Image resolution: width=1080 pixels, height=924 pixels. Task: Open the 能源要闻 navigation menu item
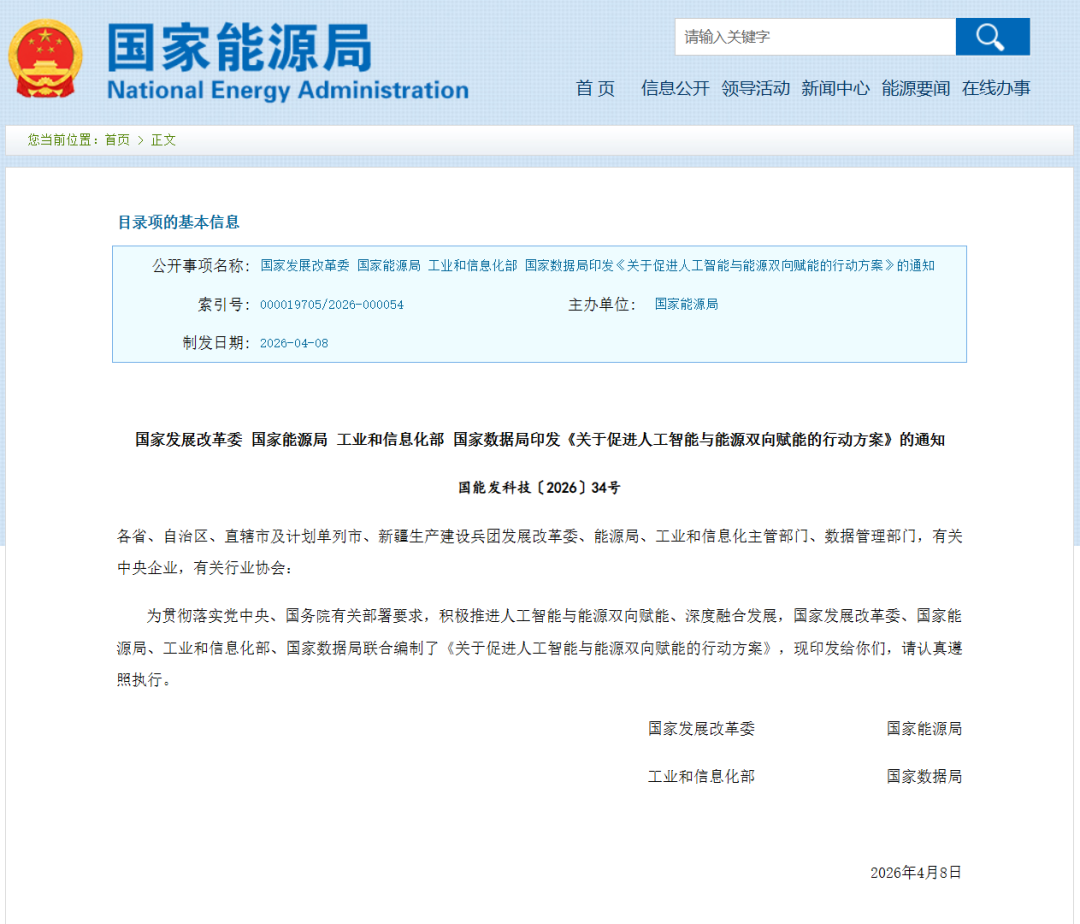[x=916, y=88]
